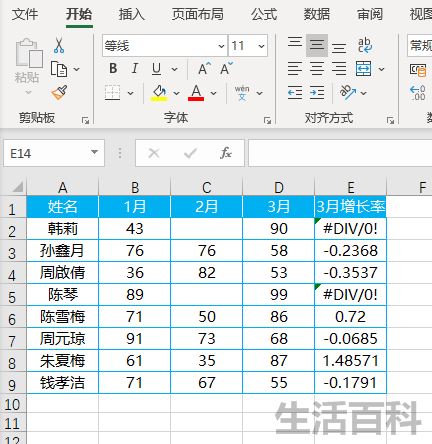Click Insert Function fx button

click(226, 153)
